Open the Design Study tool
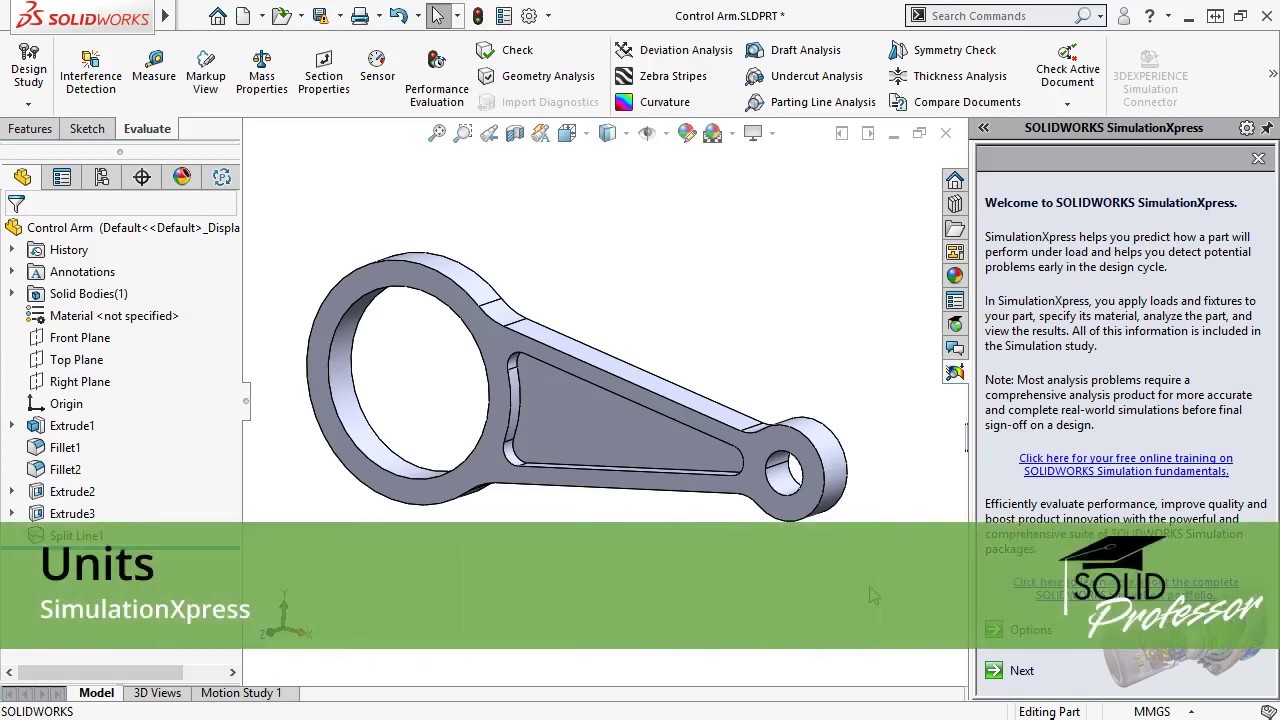The image size is (1280, 720). 28,68
